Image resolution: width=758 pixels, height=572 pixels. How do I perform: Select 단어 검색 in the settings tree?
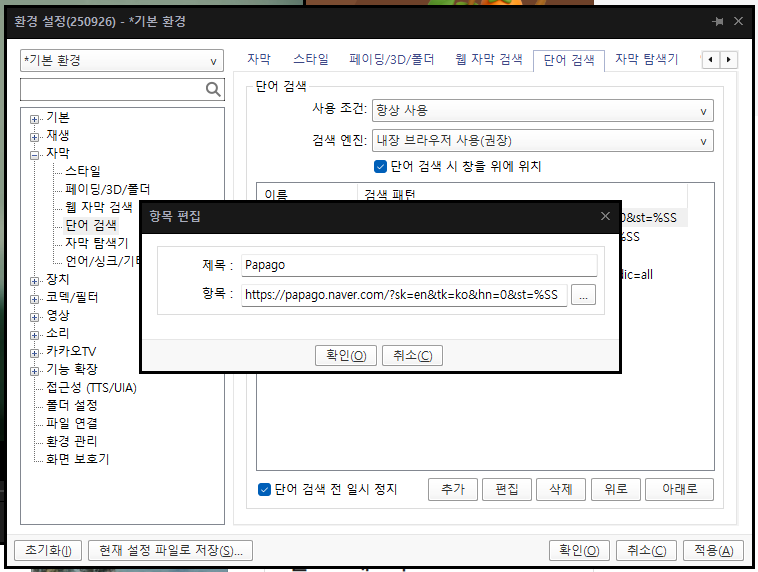pyautogui.click(x=91, y=225)
